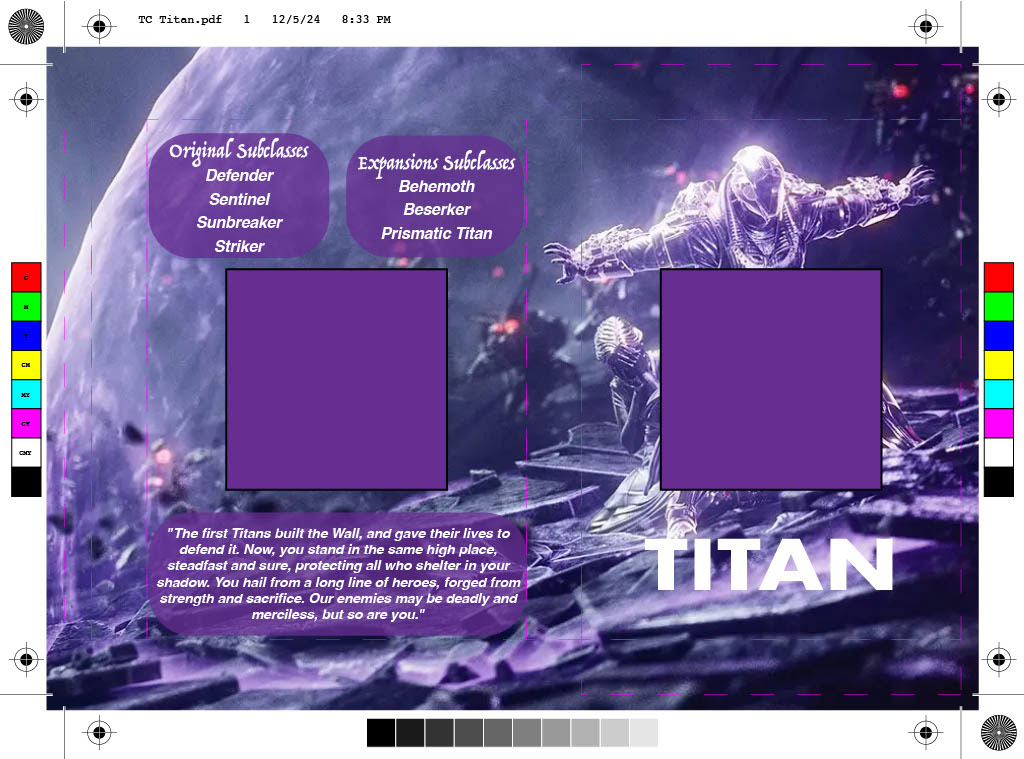Select the Expansions Subclasses panel header
The height and width of the screenshot is (759, 1024).
pos(435,163)
